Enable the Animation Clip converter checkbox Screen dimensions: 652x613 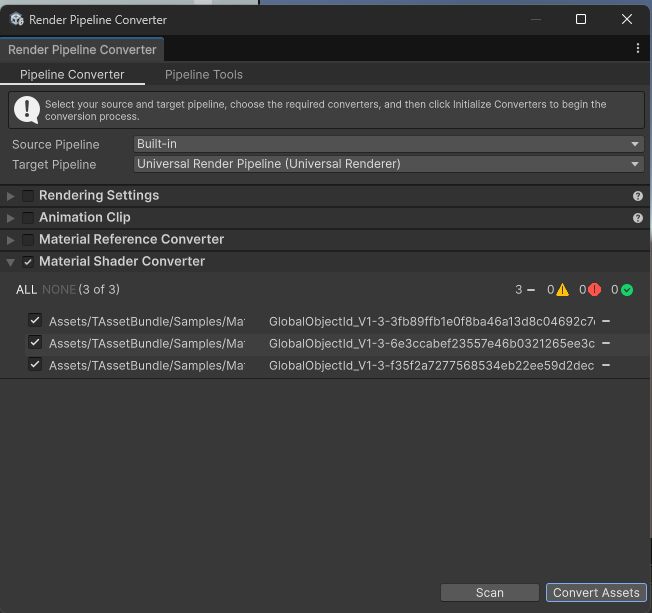point(28,218)
